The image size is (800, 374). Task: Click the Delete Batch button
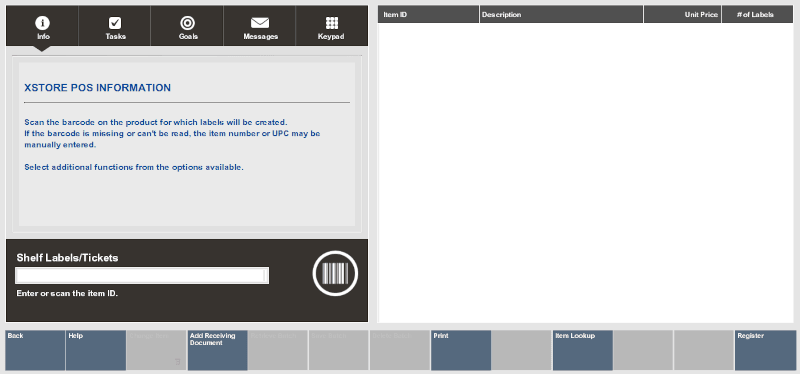(x=400, y=350)
